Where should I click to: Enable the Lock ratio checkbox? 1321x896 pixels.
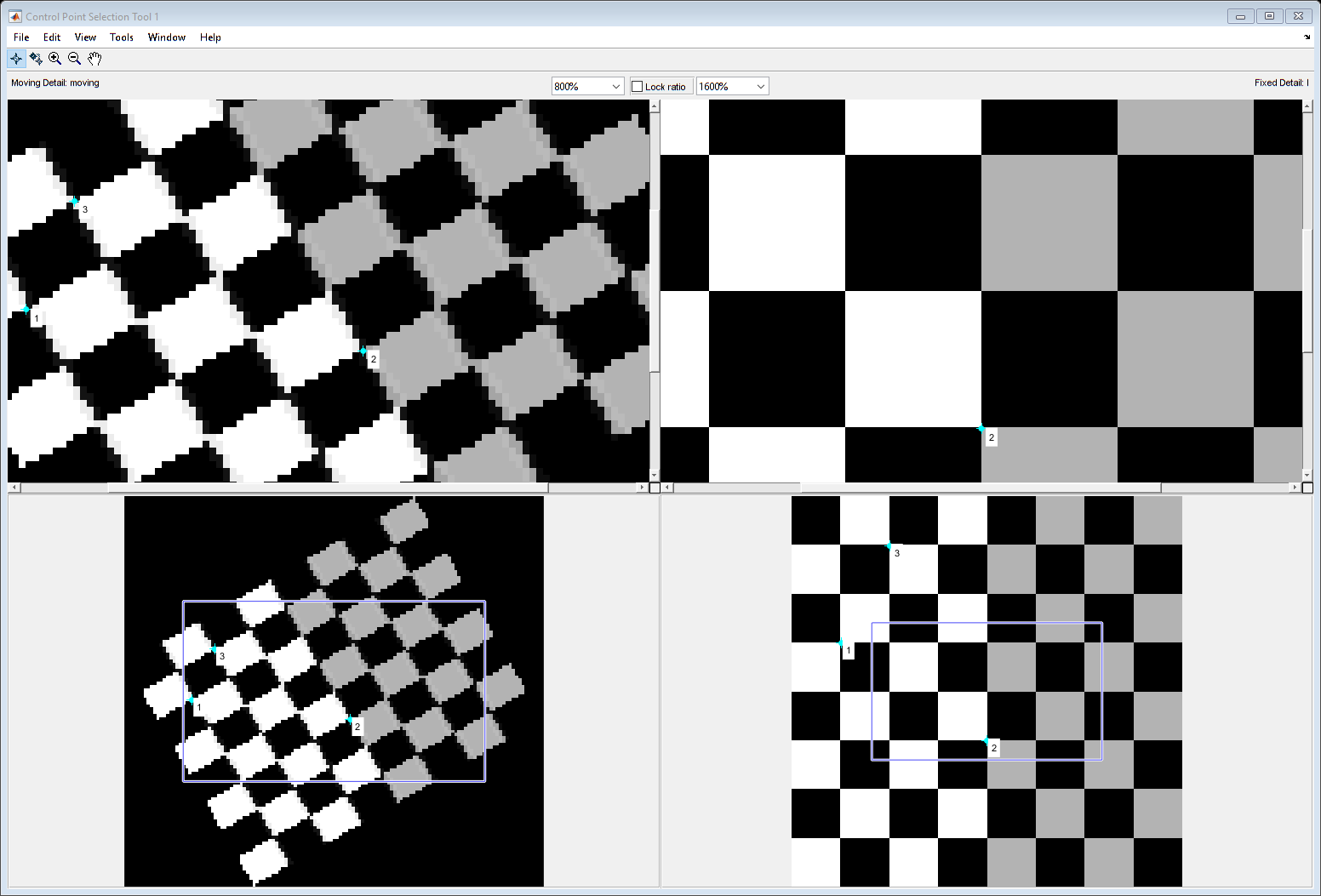pos(637,87)
